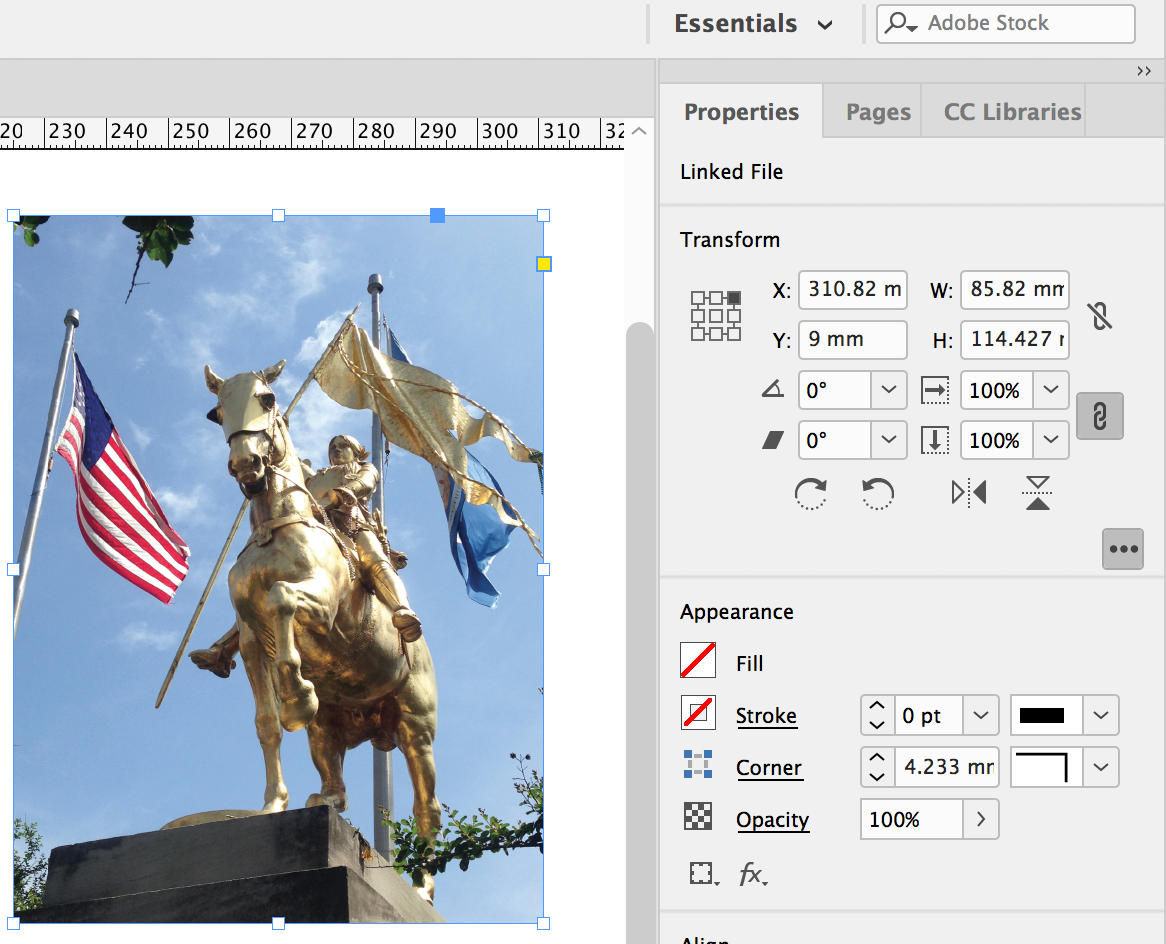
Task: Edit the X position field
Action: pyautogui.click(x=853, y=289)
